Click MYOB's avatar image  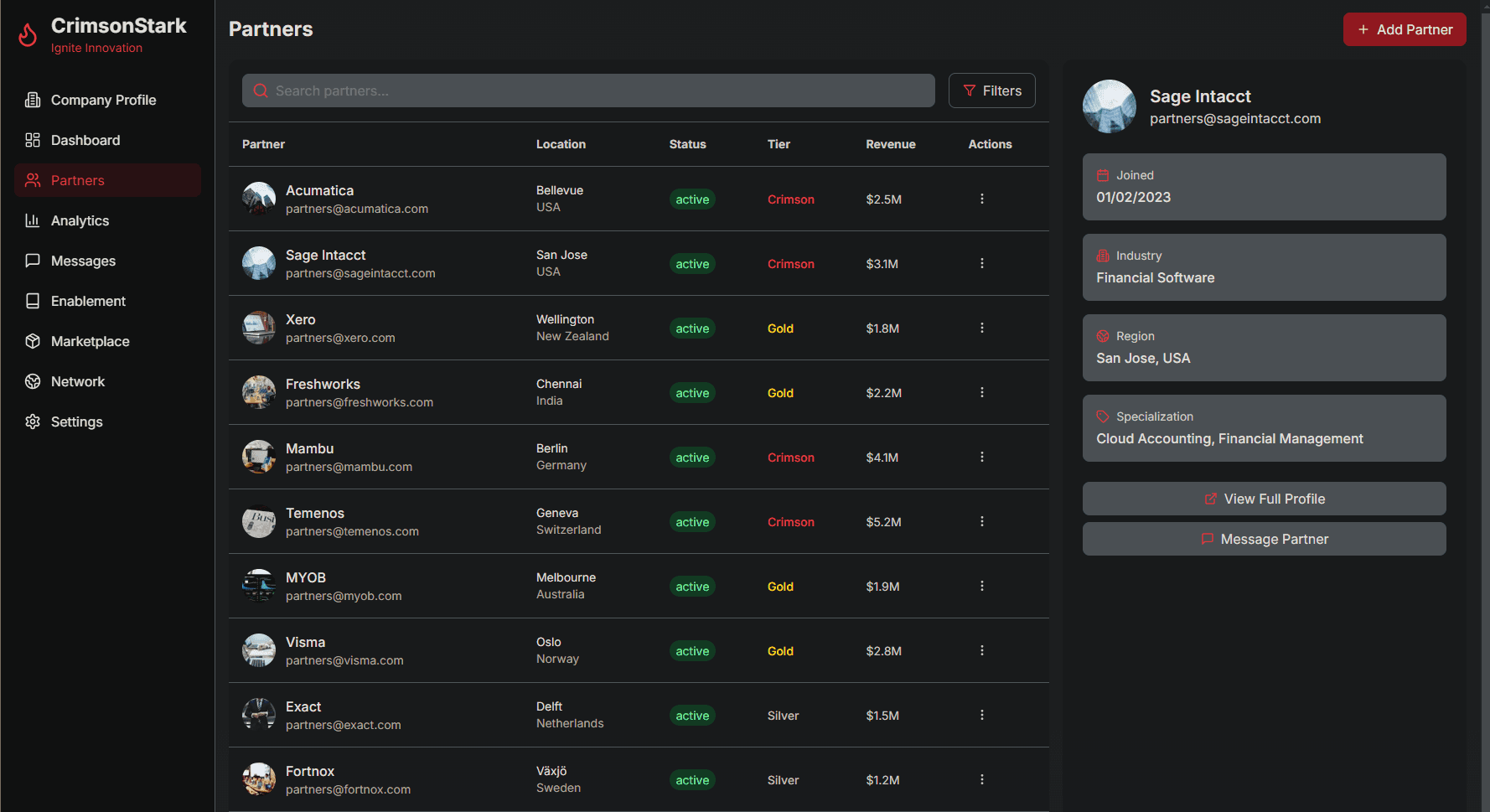[x=259, y=586]
